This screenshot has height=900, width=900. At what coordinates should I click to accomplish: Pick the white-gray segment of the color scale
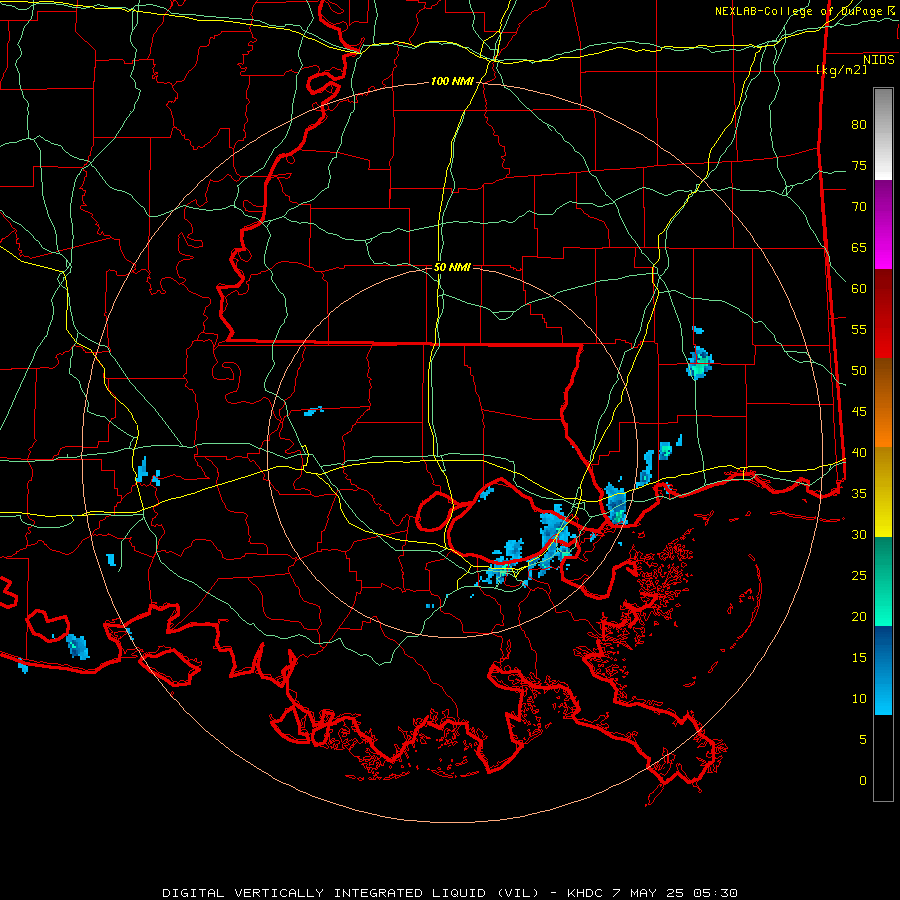coord(883,134)
